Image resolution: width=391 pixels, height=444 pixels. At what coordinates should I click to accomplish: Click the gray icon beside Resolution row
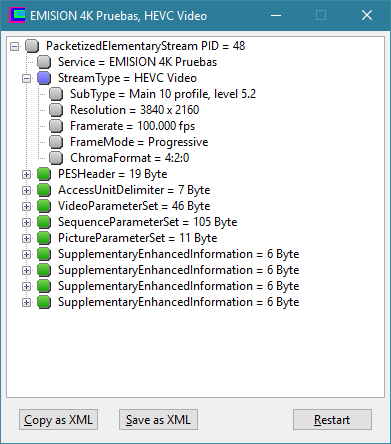[x=56, y=110]
